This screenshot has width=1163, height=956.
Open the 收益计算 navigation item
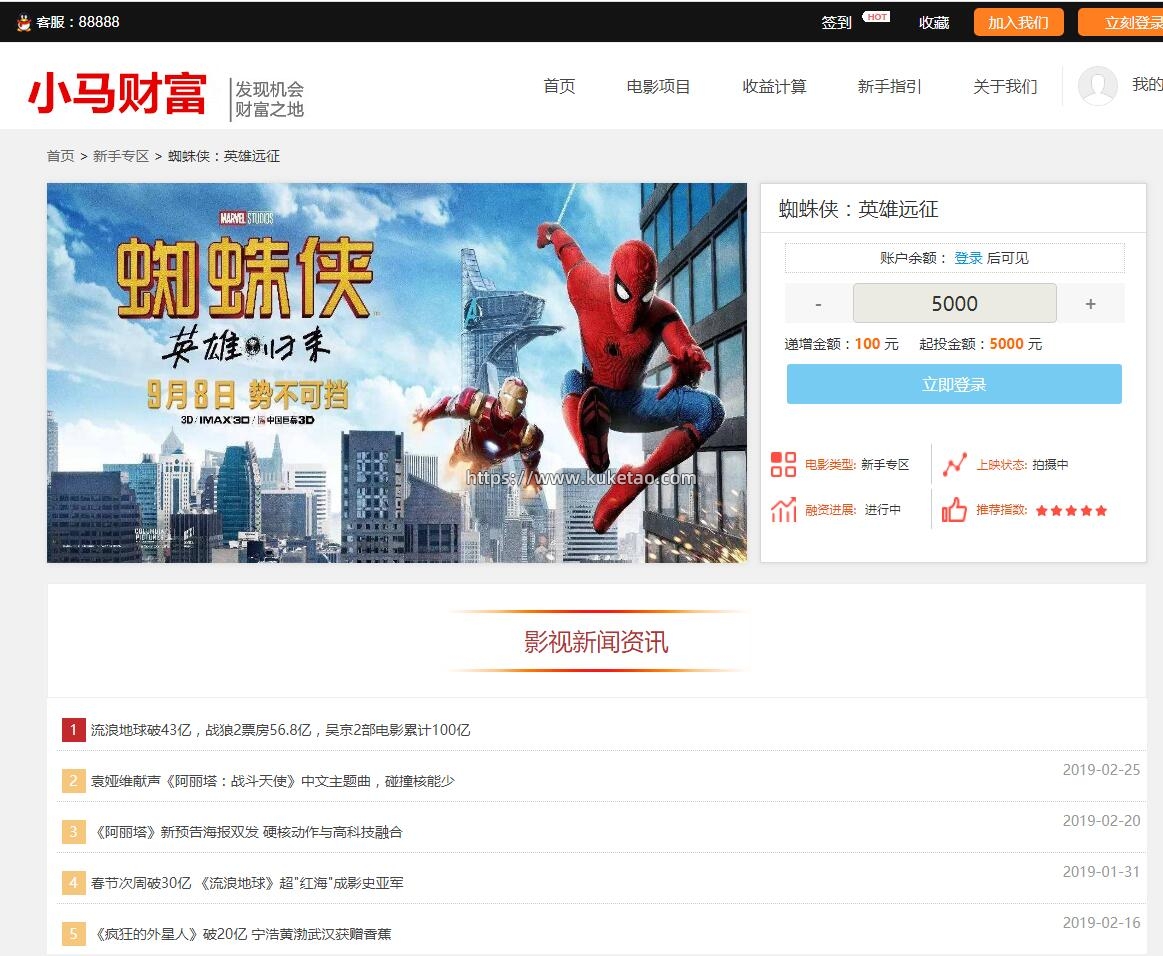click(774, 86)
